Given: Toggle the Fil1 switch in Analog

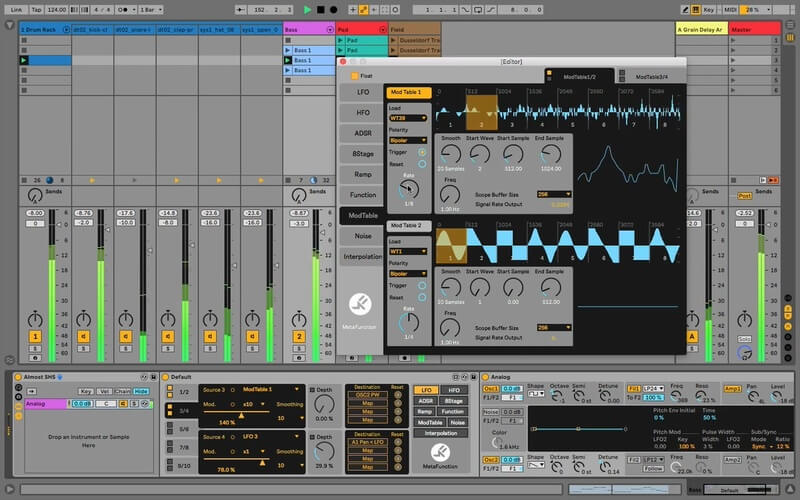Looking at the screenshot, I should pyautogui.click(x=633, y=389).
